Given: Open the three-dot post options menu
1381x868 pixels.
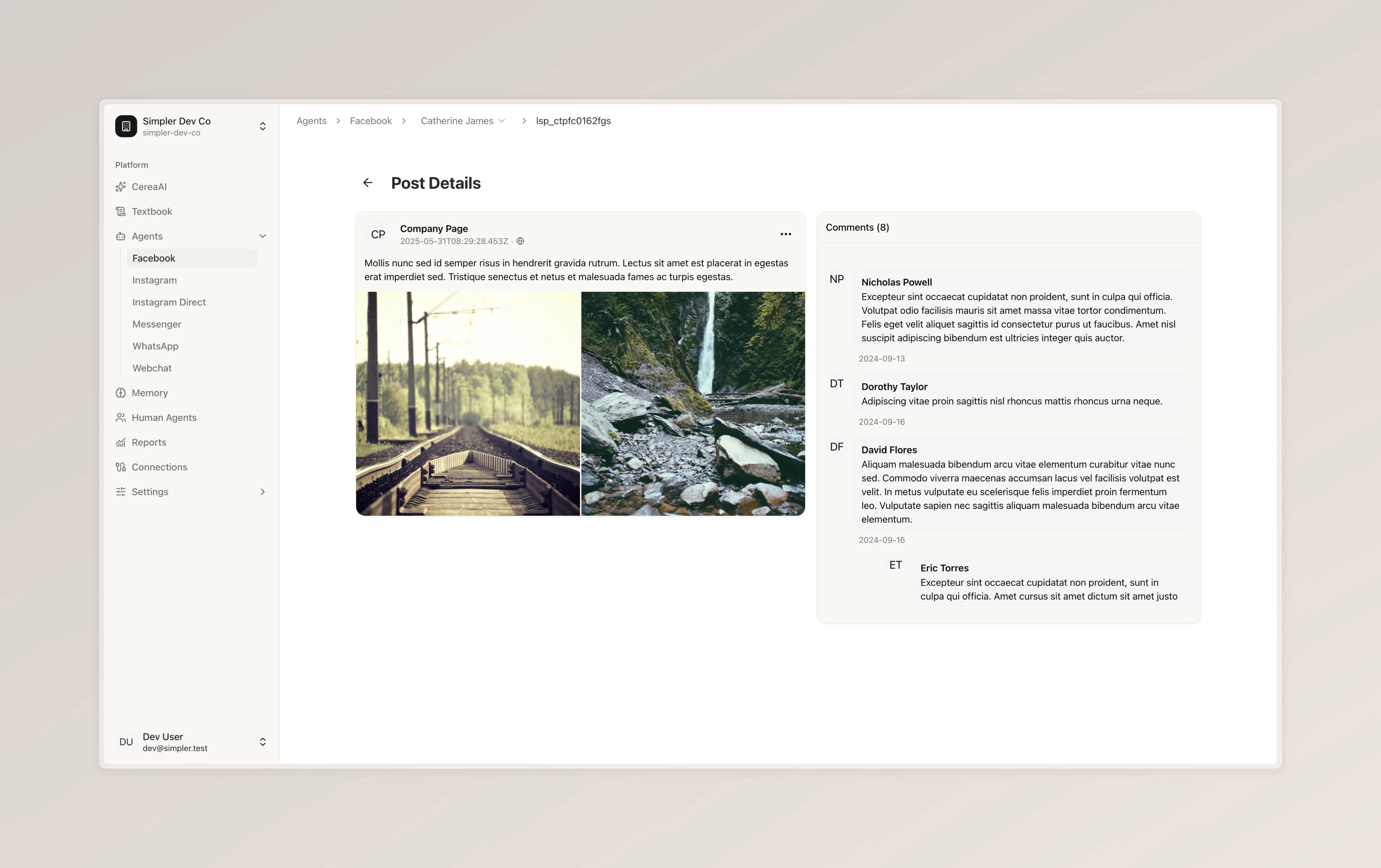Looking at the screenshot, I should (786, 234).
